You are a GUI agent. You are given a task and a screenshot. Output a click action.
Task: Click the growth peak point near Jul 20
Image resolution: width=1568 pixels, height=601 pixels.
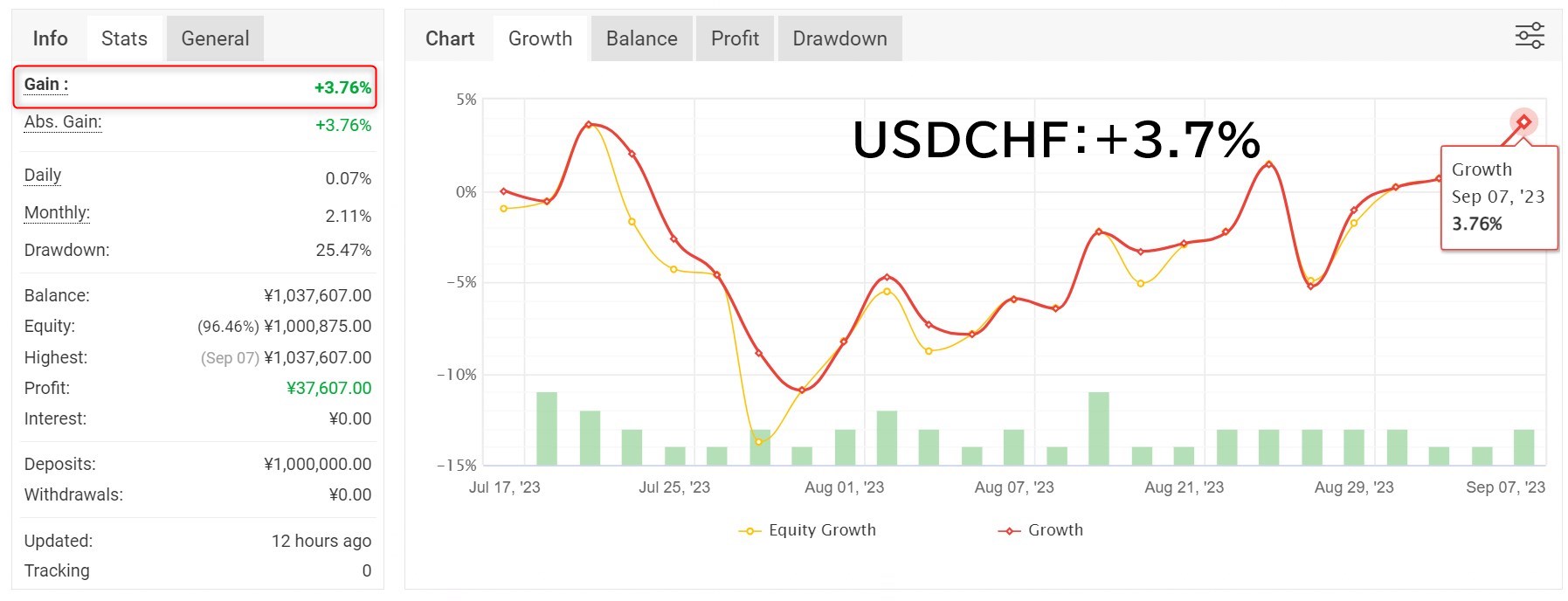pos(589,124)
